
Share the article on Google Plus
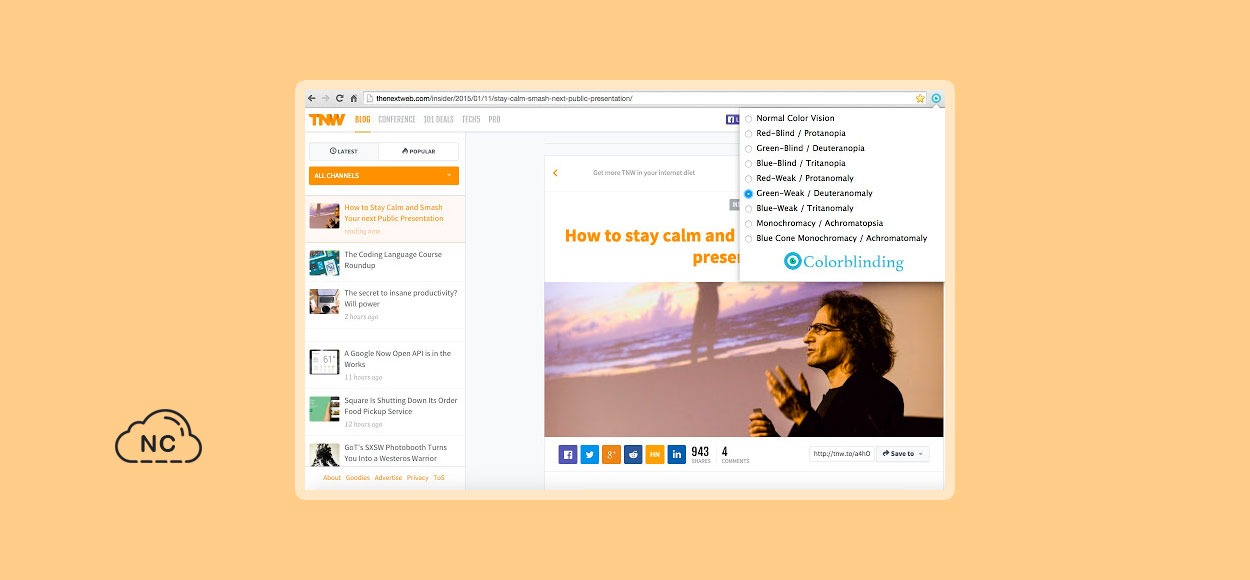(x=612, y=454)
